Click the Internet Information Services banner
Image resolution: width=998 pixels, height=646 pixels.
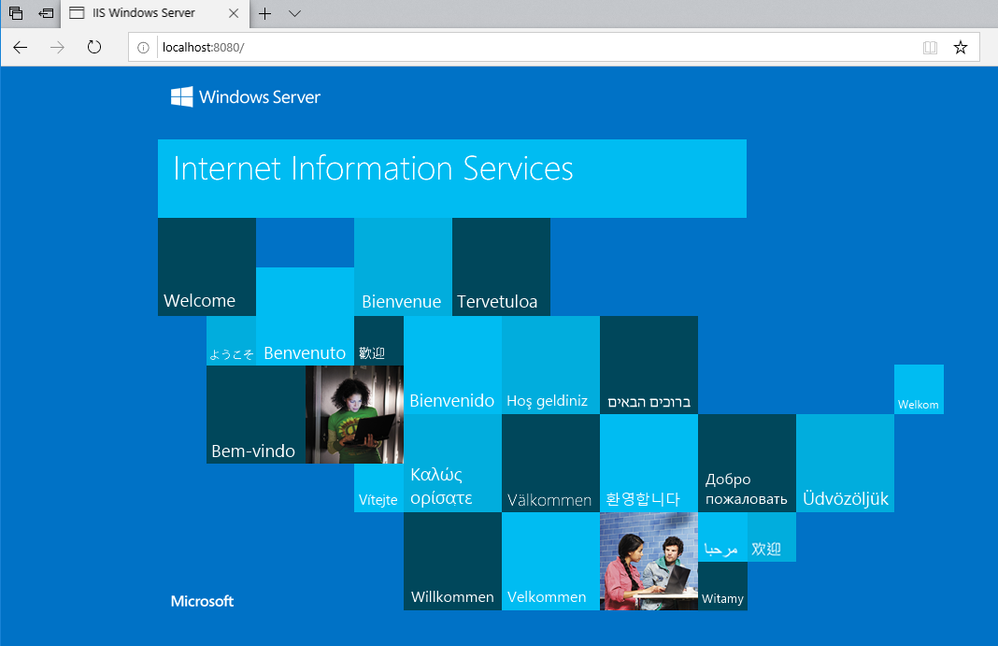coord(452,178)
